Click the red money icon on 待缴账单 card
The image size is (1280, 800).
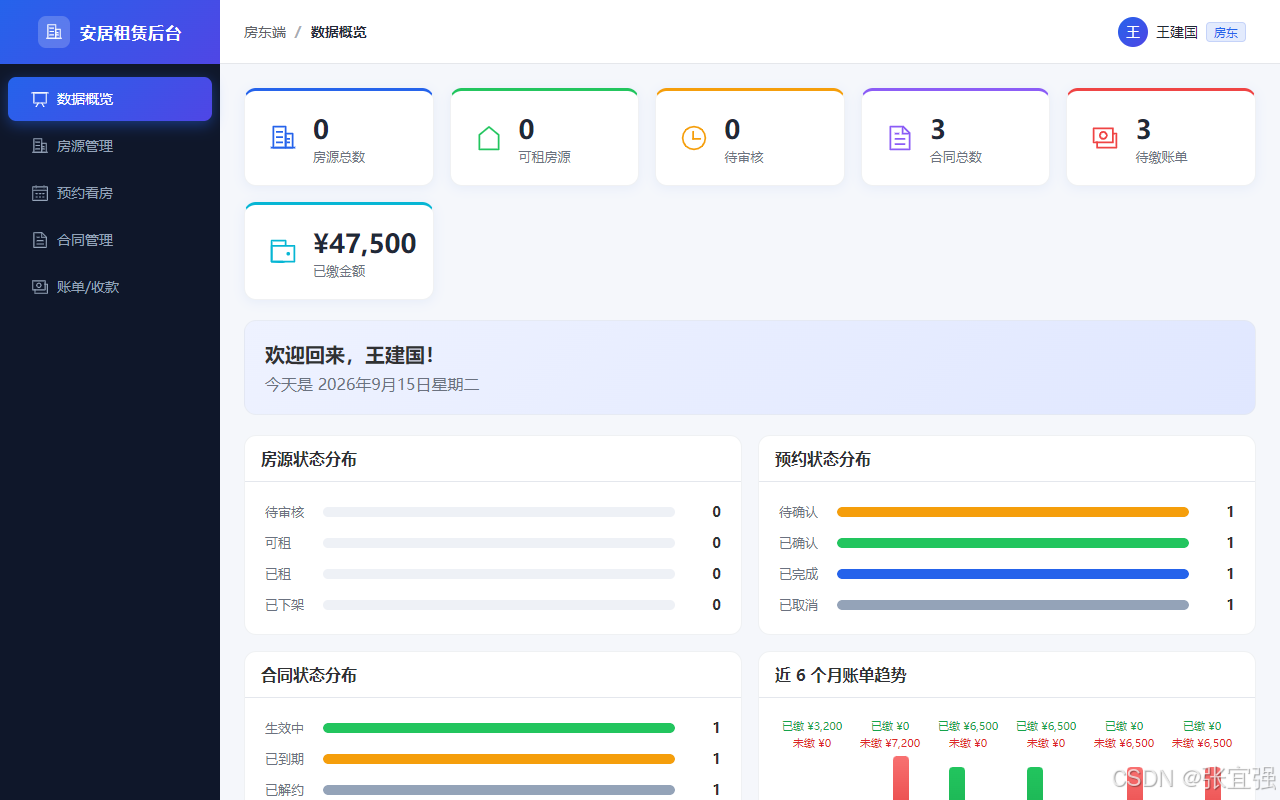(1105, 138)
